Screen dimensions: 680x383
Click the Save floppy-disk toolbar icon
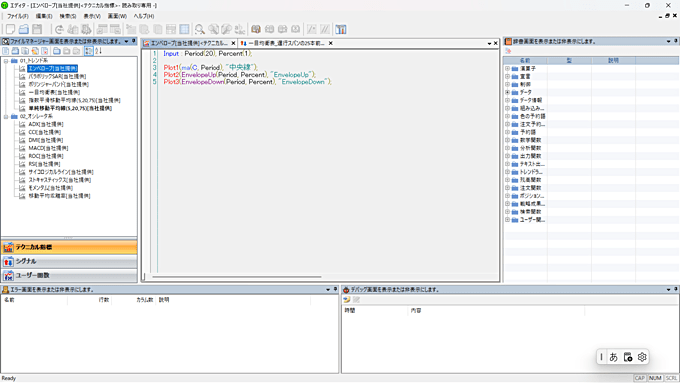[x=37, y=29]
